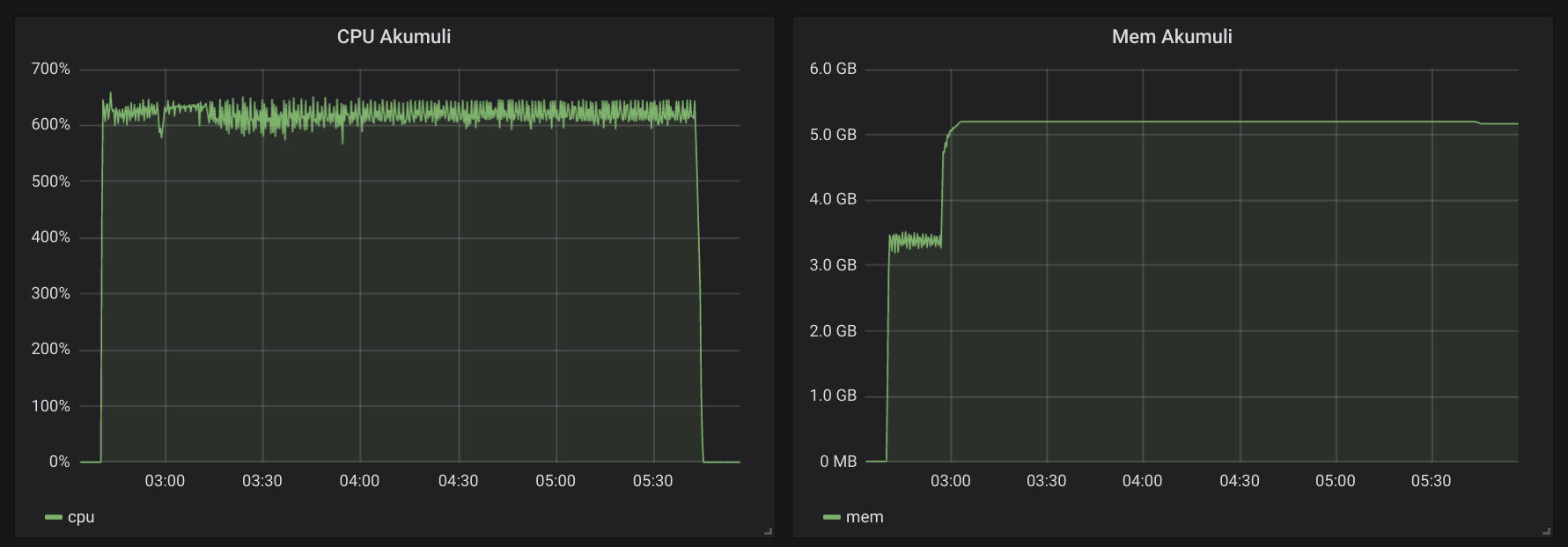This screenshot has width=1568, height=547.
Task: Click the 2.0 GB label on the memory axis
Action: (x=833, y=330)
